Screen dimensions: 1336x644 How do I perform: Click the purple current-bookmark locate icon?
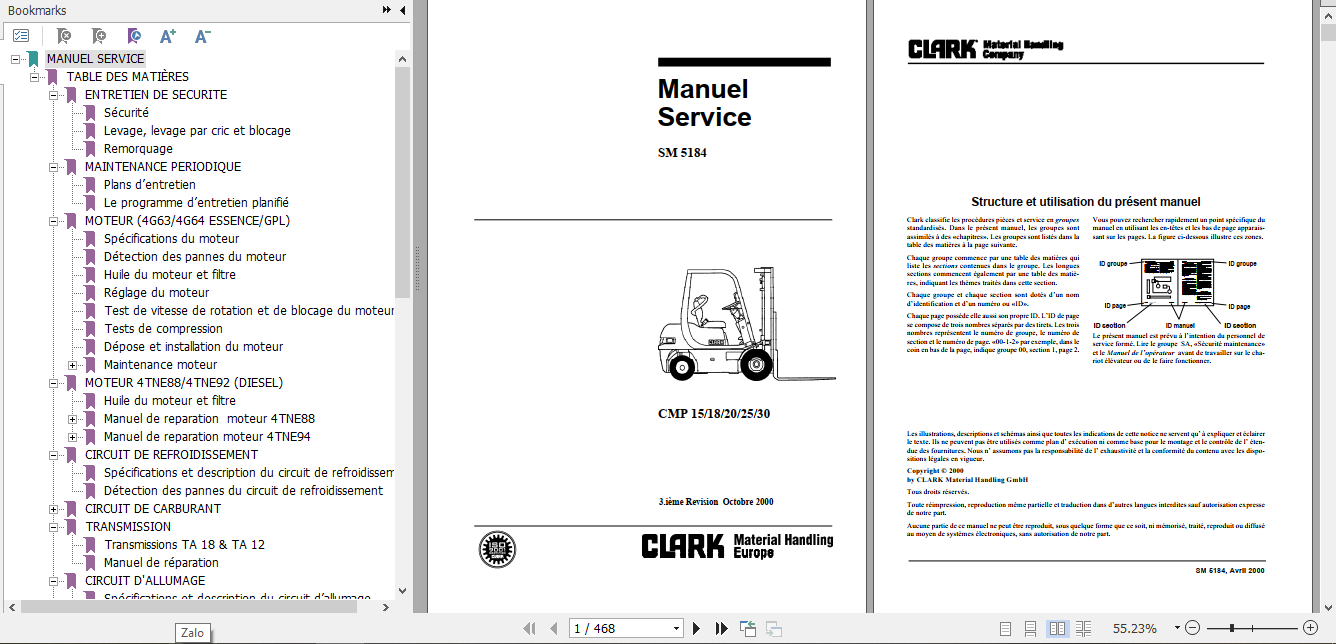[x=133, y=36]
